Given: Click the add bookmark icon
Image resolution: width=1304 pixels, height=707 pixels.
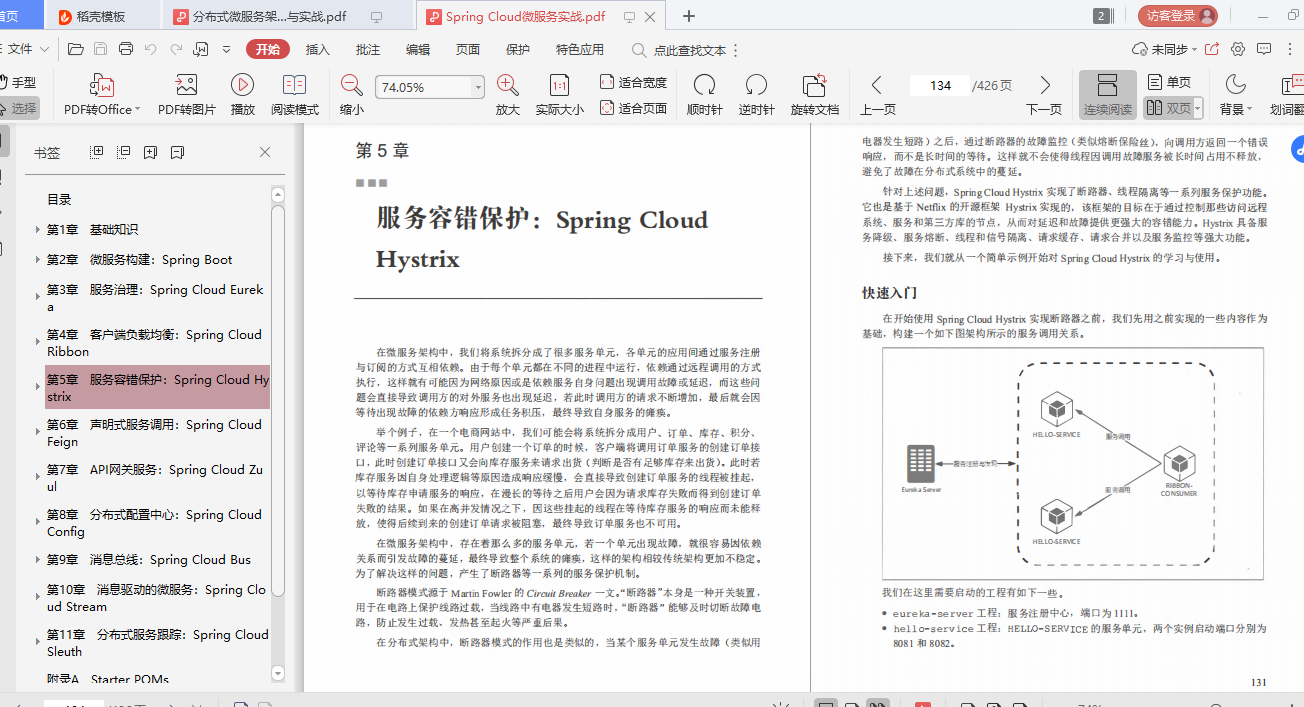Looking at the screenshot, I should point(150,152).
